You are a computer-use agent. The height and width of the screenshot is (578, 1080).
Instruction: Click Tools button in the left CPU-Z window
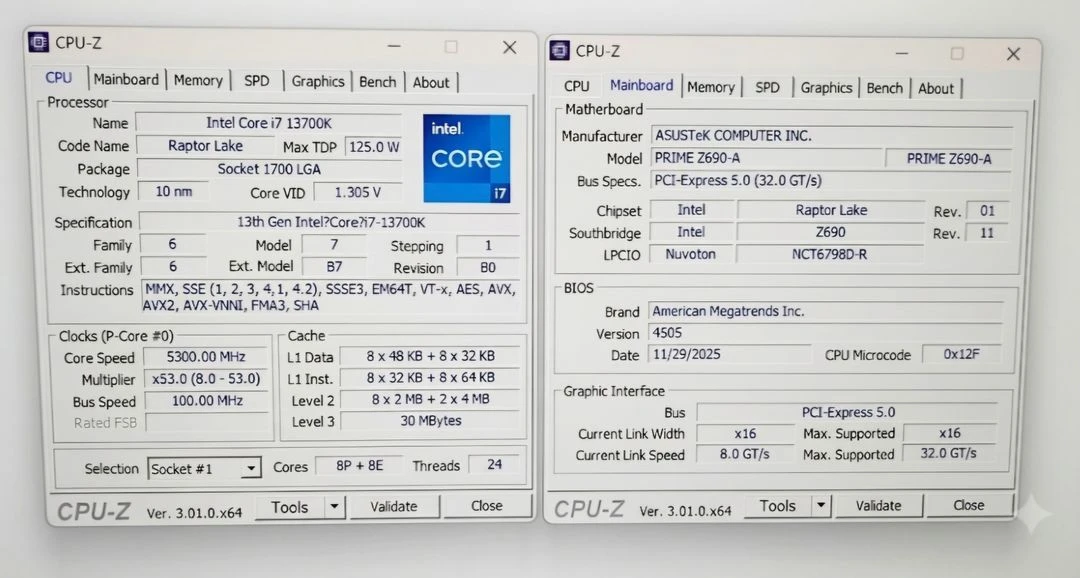[289, 507]
